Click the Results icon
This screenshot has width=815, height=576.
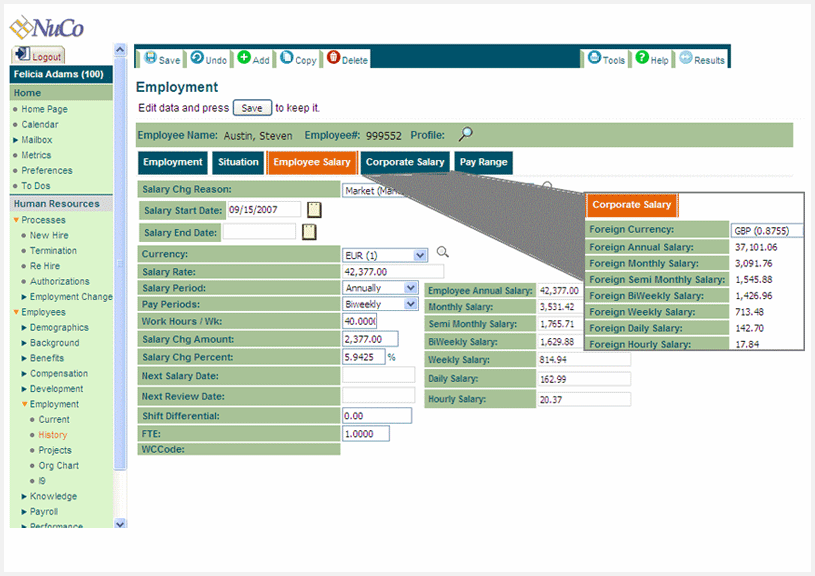[686, 58]
